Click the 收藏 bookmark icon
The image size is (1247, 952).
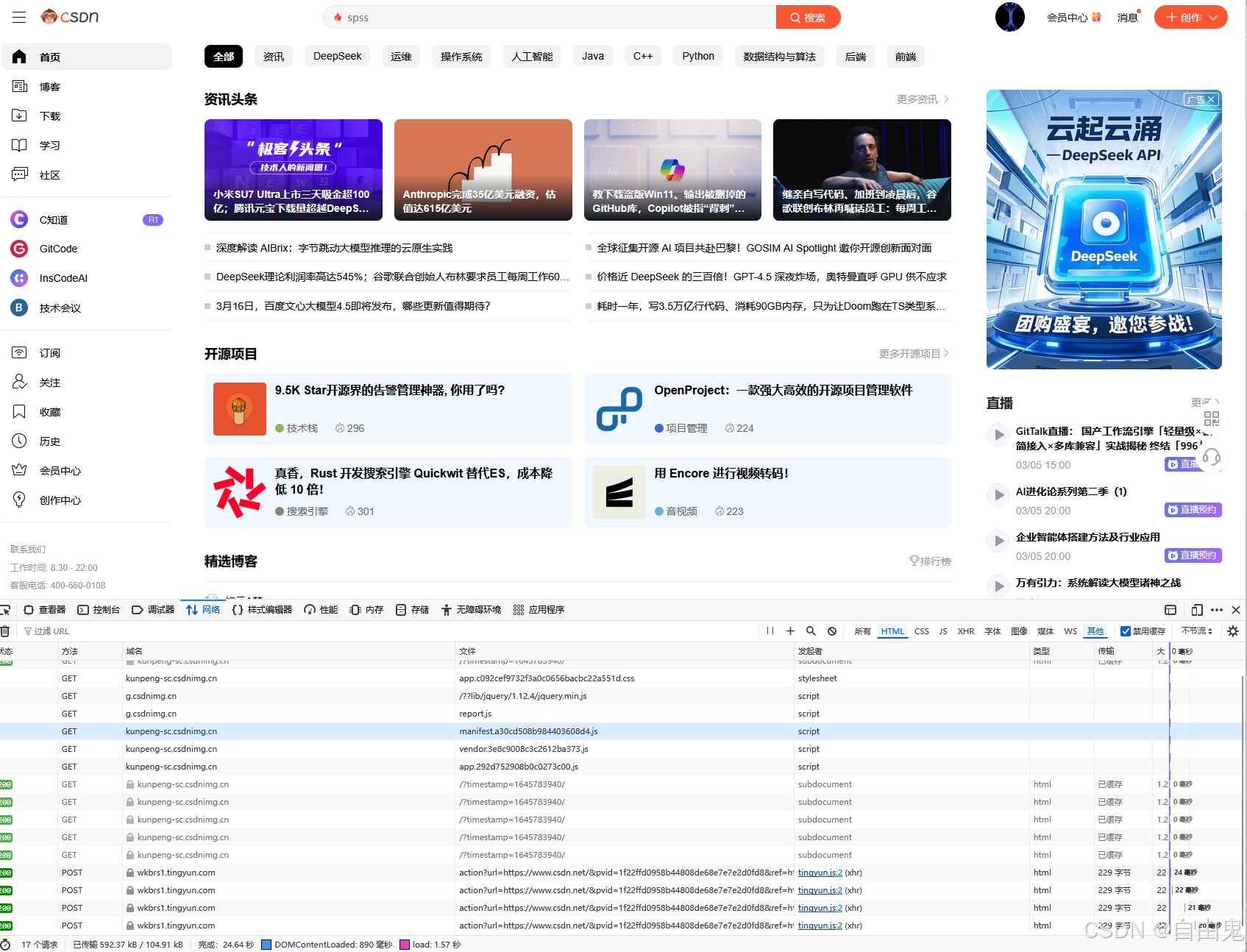click(20, 412)
